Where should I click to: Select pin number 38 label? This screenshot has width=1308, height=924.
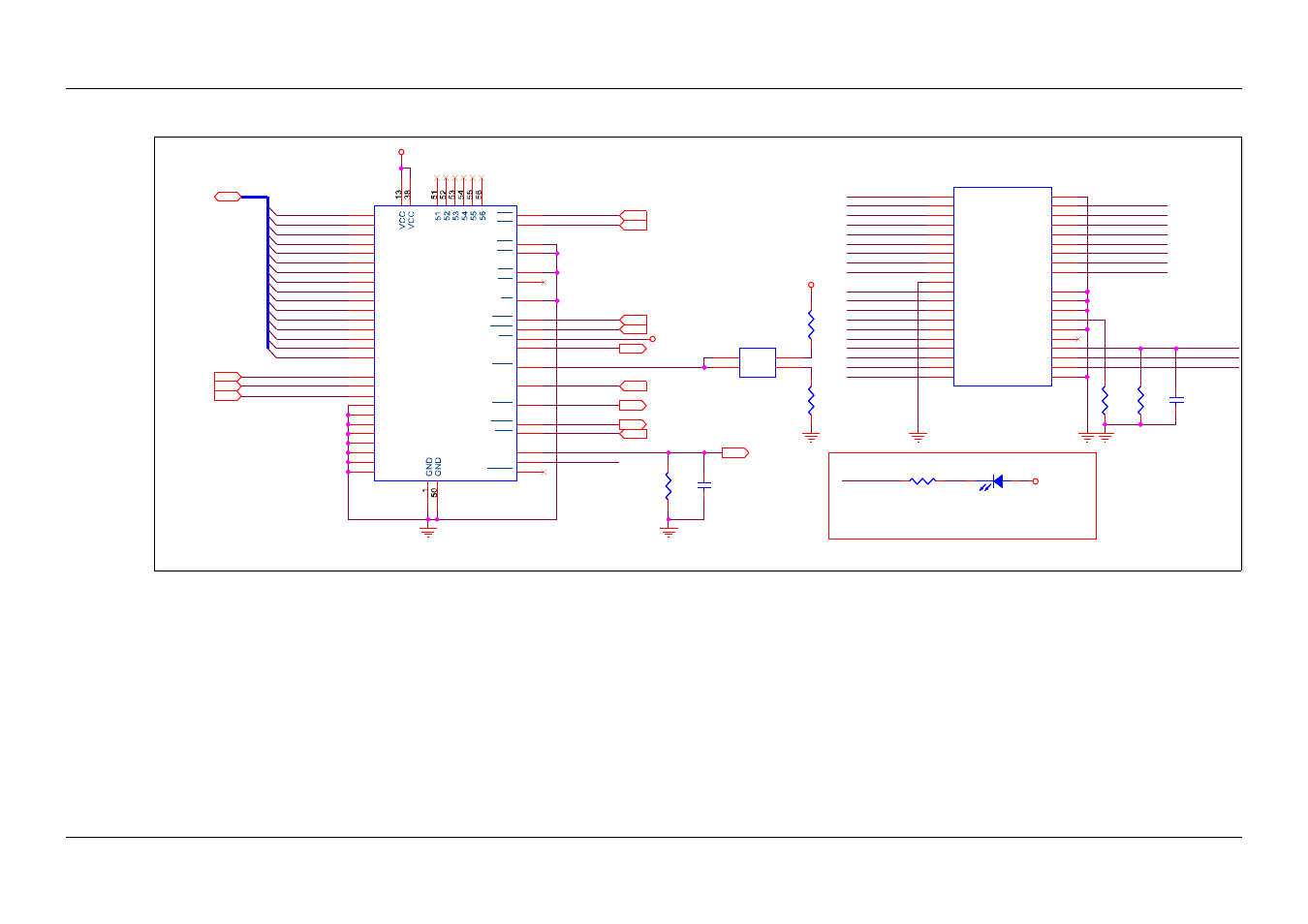(407, 194)
